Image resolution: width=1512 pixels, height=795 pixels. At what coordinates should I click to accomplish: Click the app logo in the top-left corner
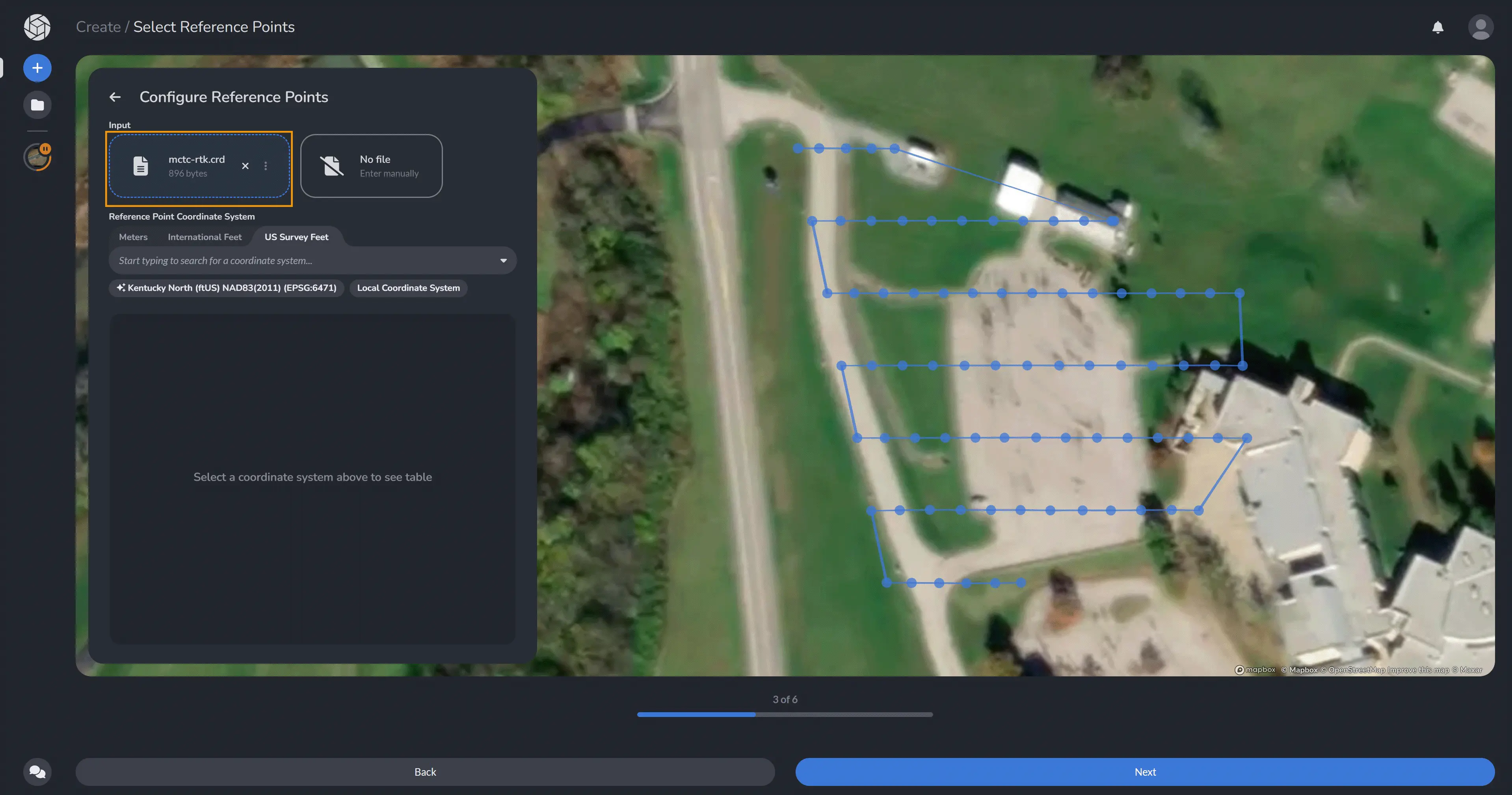[x=36, y=27]
